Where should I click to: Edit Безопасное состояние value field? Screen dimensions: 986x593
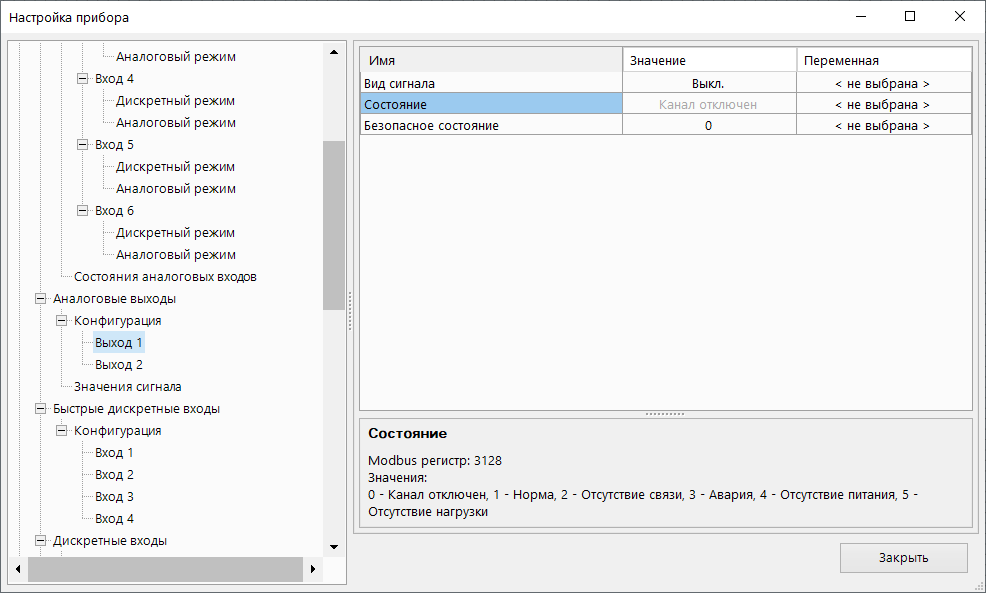pos(708,126)
